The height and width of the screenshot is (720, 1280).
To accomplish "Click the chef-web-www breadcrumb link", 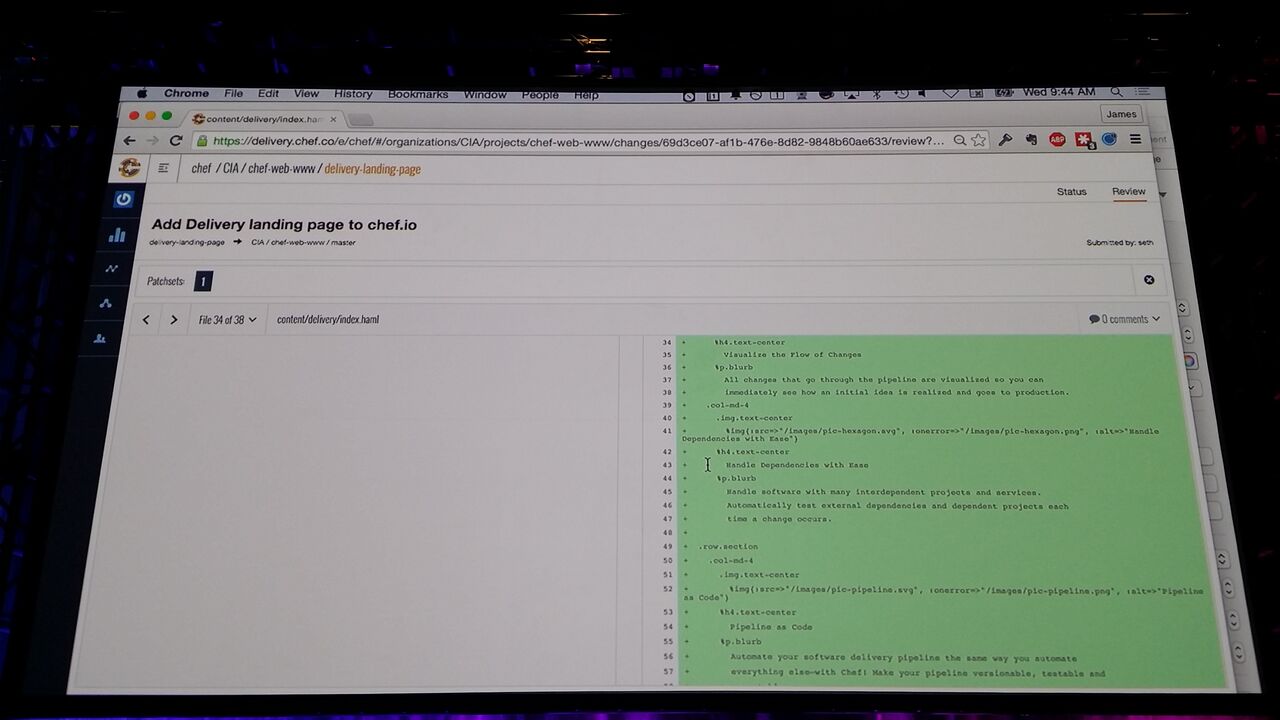I will 281,168.
